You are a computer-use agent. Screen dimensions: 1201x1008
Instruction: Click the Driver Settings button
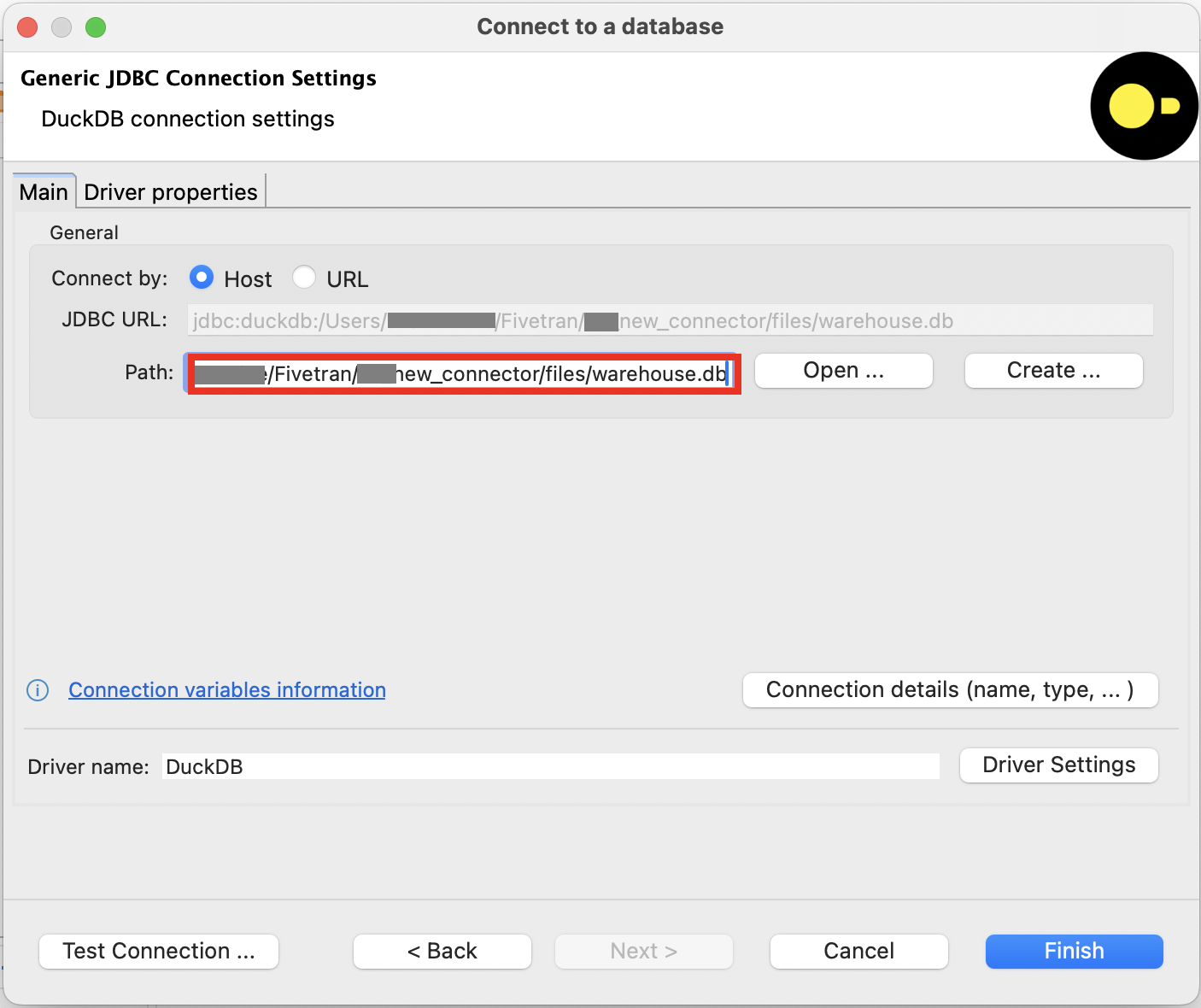click(1059, 765)
